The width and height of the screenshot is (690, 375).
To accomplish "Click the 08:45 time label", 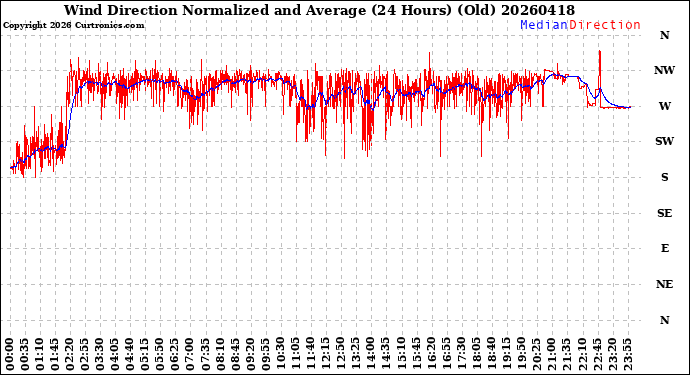I will click(235, 354).
